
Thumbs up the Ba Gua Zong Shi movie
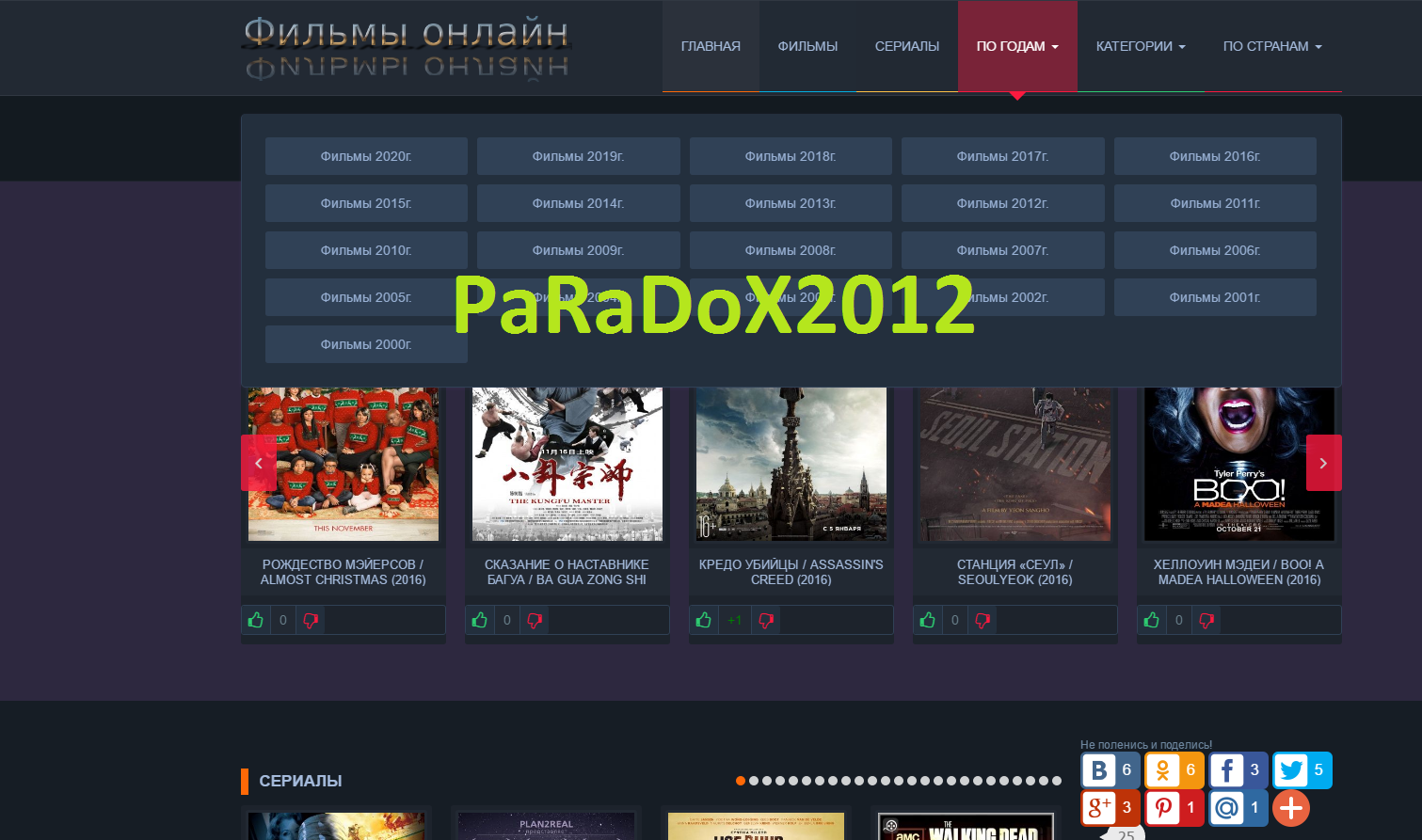[x=480, y=620]
